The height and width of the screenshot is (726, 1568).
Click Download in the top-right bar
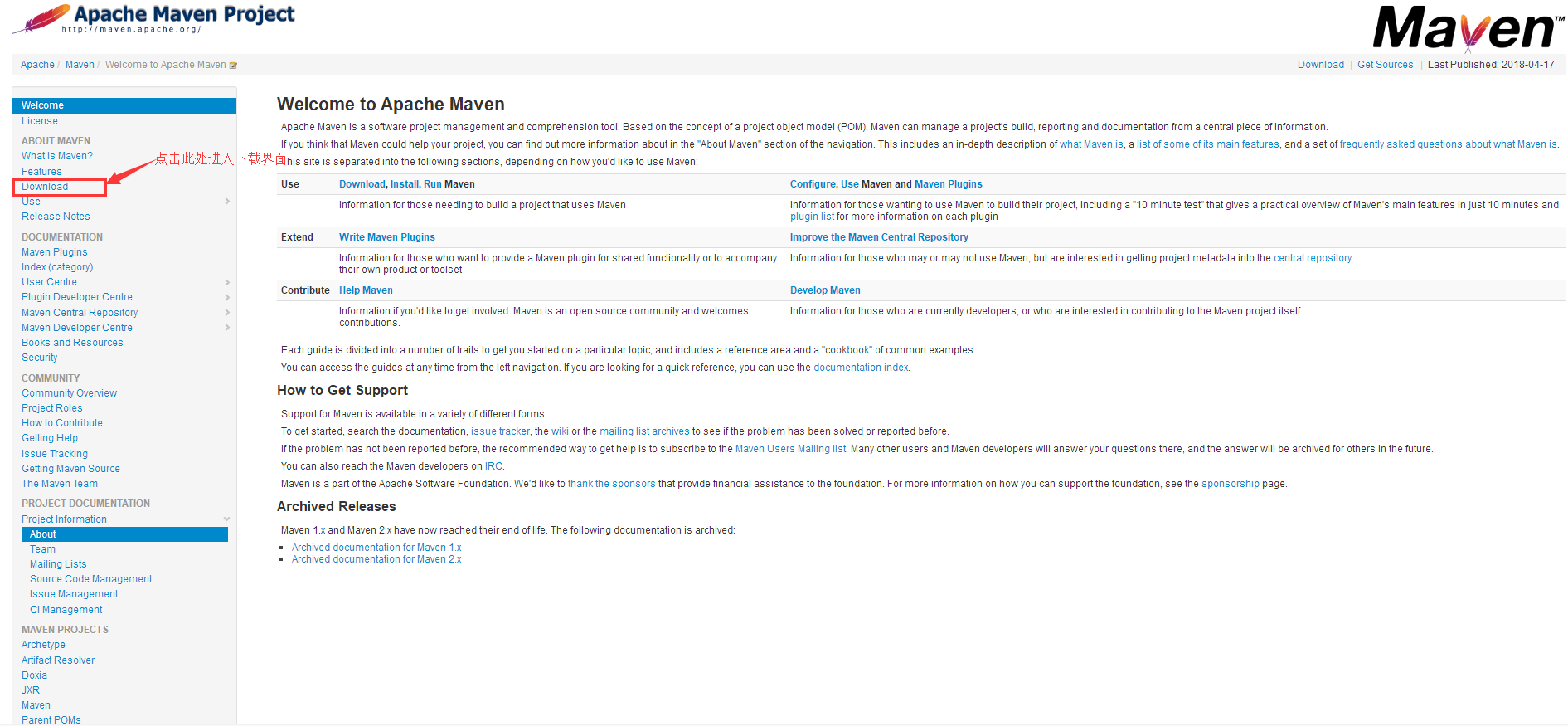click(1321, 65)
